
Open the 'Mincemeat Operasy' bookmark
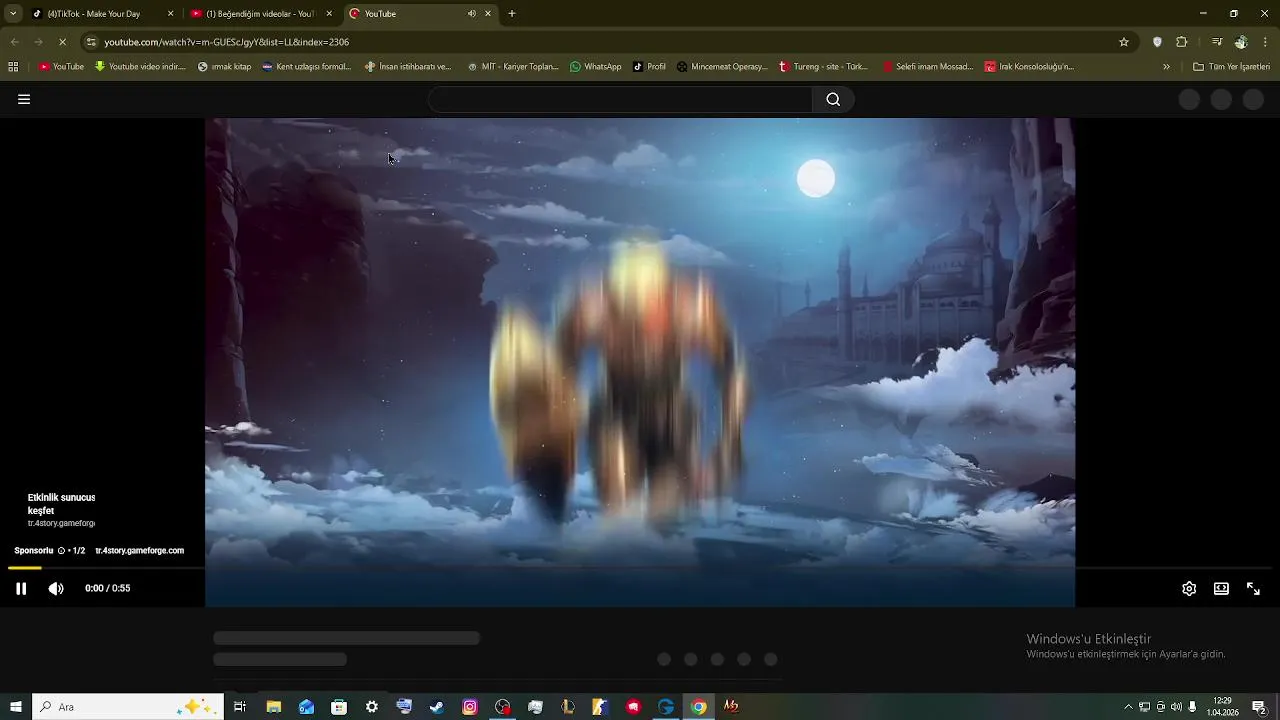coord(722,67)
